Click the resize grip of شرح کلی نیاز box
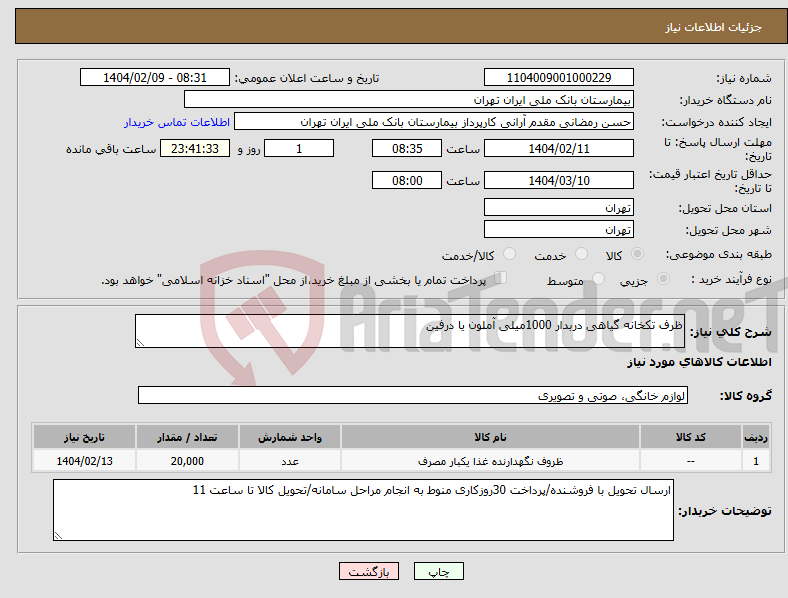The image size is (788, 598). pos(140,343)
